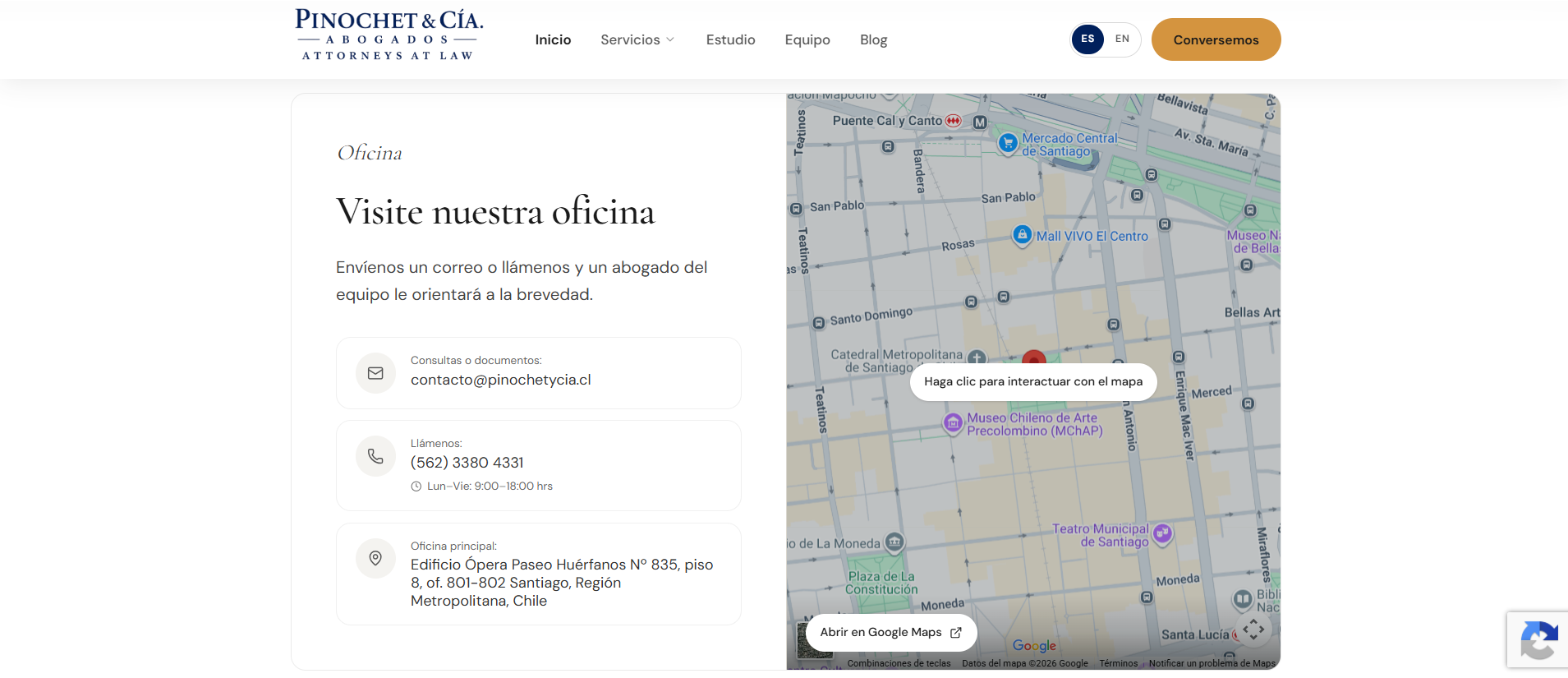Click the Google logo on the map

click(1034, 646)
